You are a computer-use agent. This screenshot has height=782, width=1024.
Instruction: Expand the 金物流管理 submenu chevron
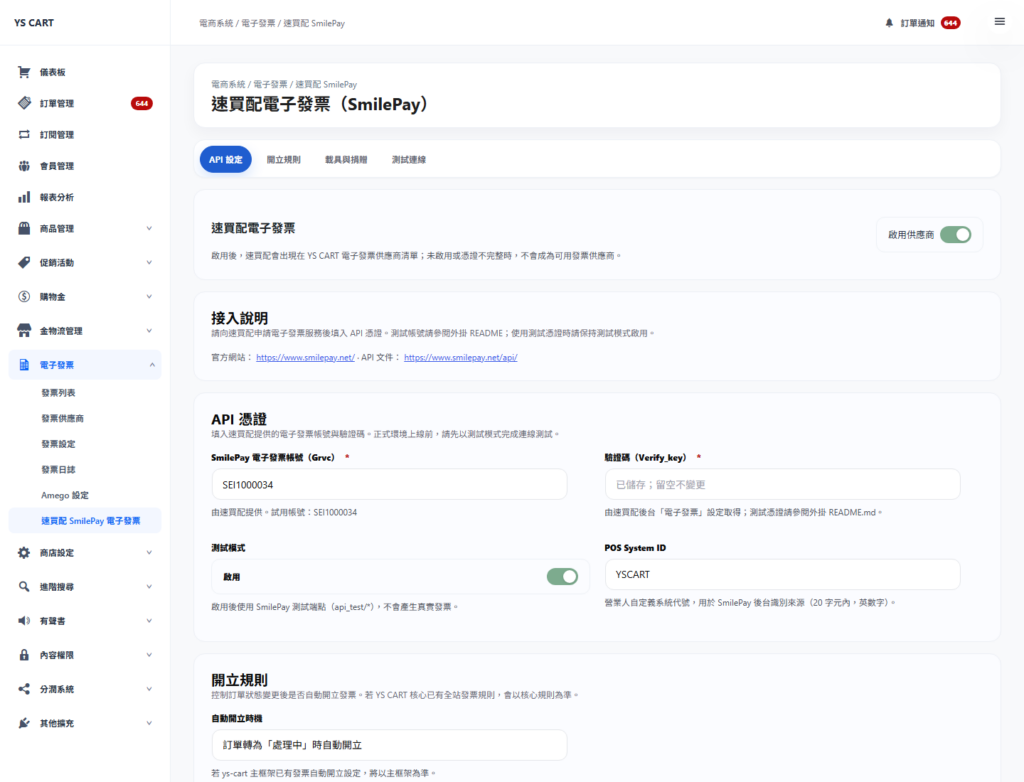[150, 331]
